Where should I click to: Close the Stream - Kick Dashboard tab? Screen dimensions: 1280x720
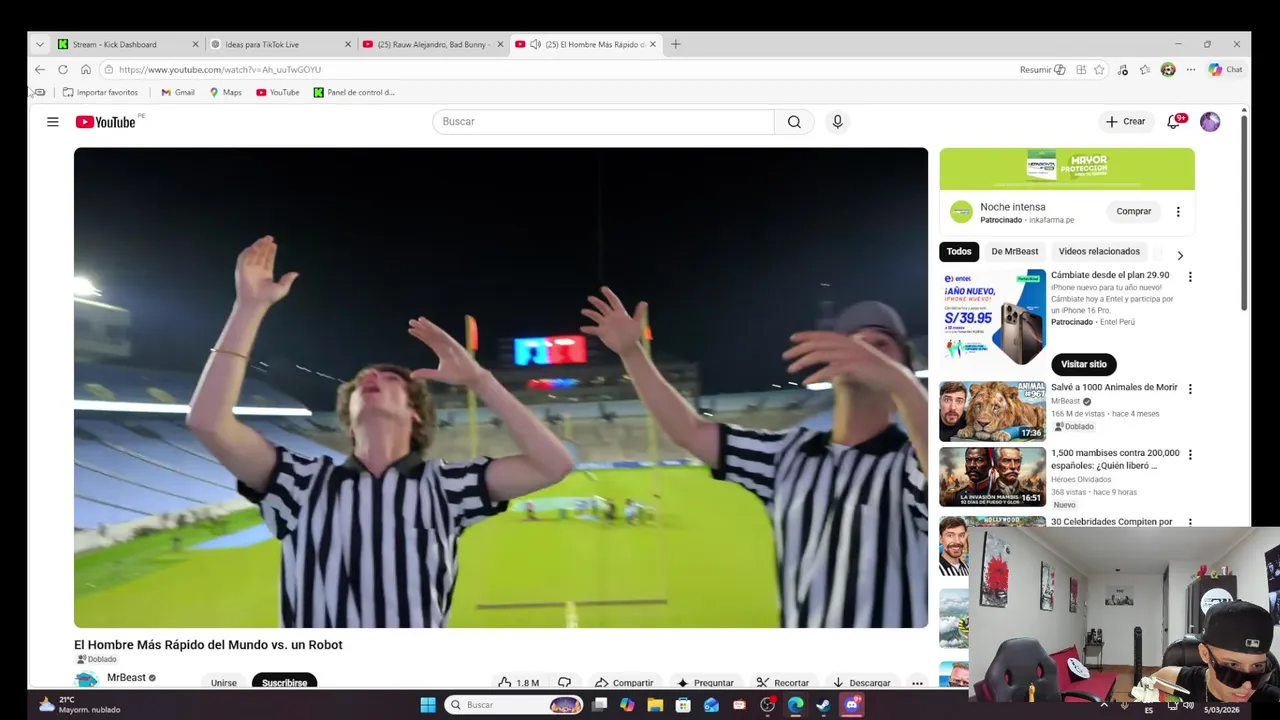pos(195,44)
